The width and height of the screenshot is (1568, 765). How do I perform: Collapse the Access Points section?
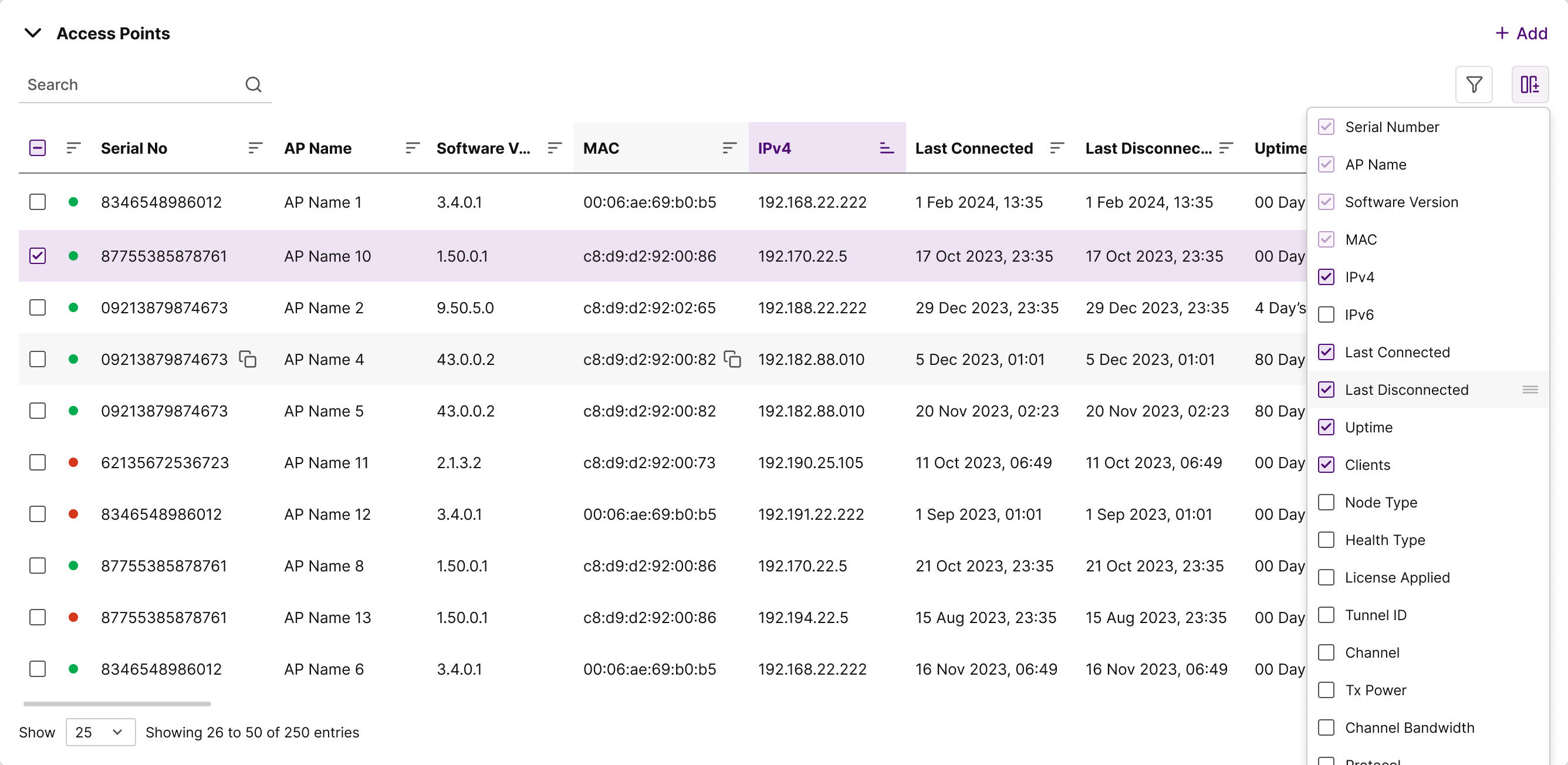point(33,33)
